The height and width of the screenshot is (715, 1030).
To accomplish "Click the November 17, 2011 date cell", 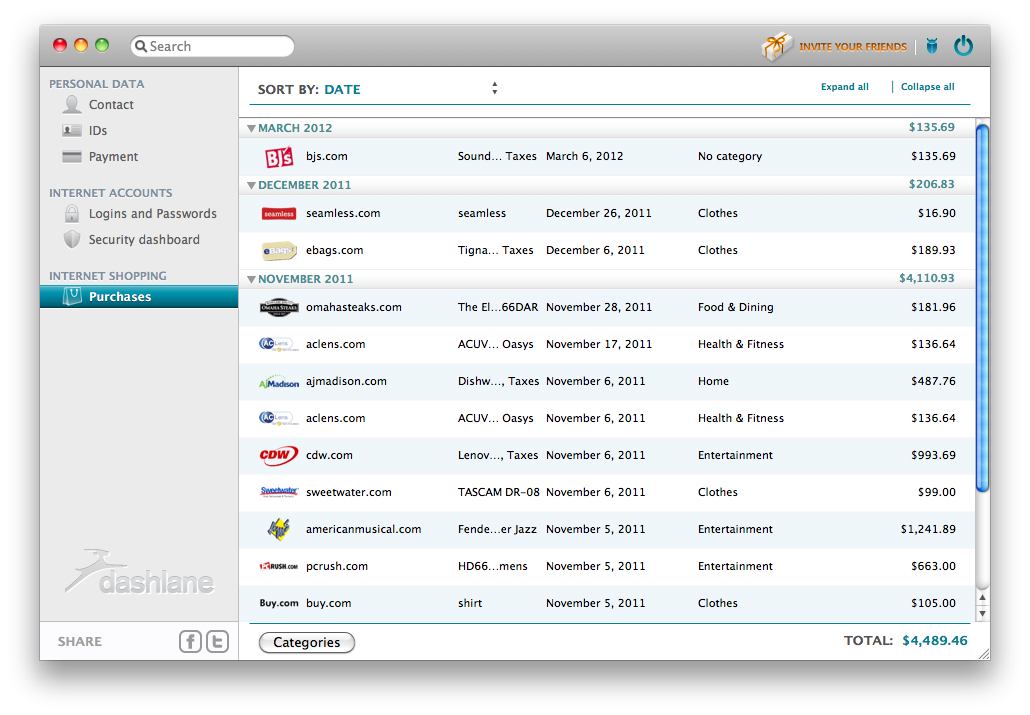I will point(599,344).
